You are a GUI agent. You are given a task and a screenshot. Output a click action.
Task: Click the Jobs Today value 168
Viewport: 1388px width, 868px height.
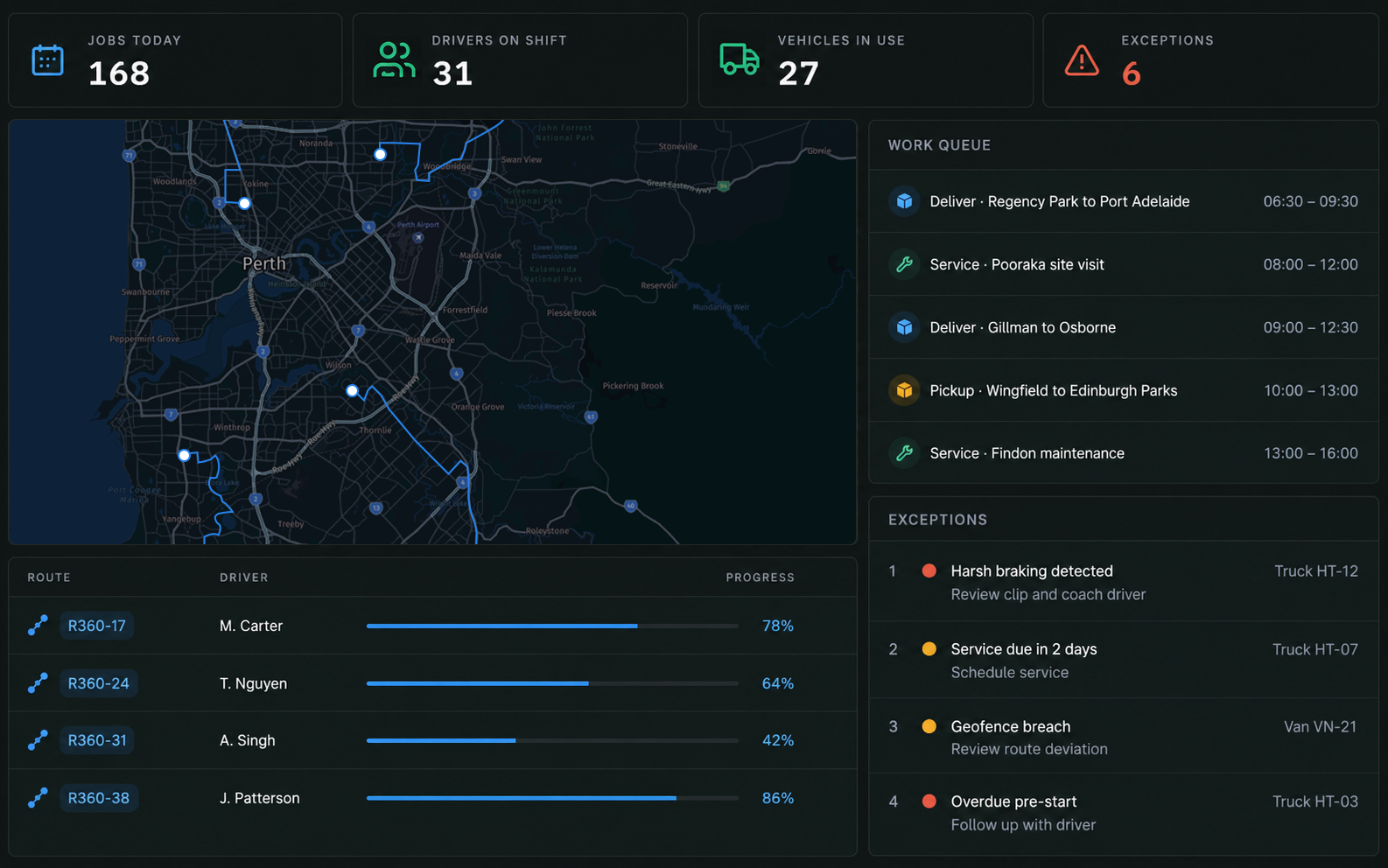(x=119, y=73)
